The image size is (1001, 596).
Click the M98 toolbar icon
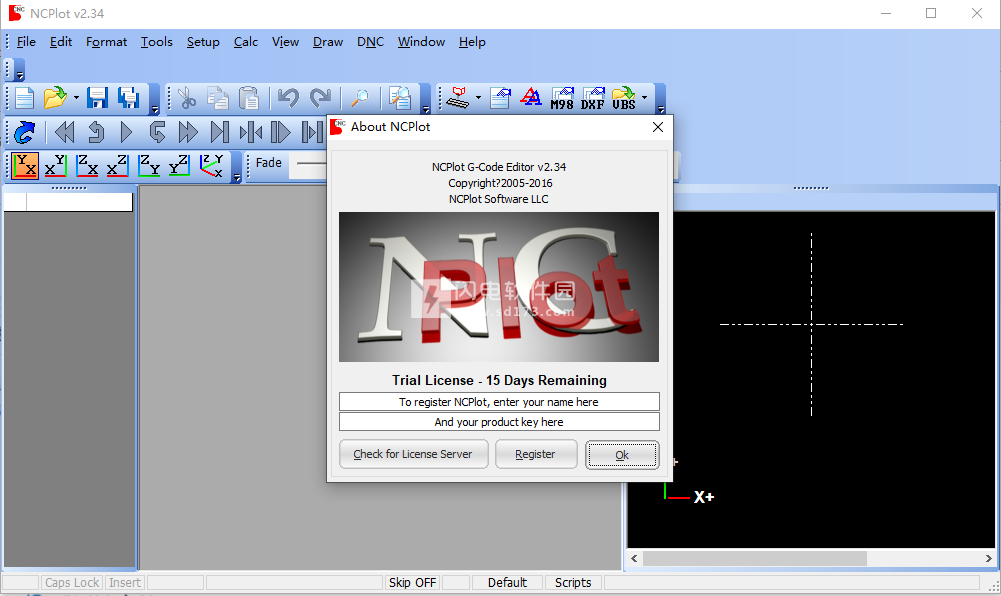(x=562, y=98)
